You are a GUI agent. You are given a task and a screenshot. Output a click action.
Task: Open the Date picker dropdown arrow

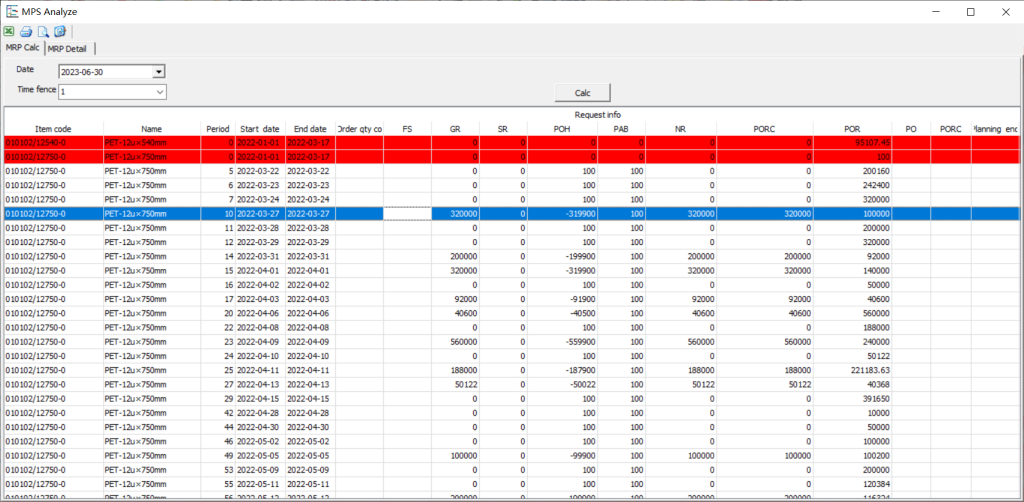click(x=158, y=72)
